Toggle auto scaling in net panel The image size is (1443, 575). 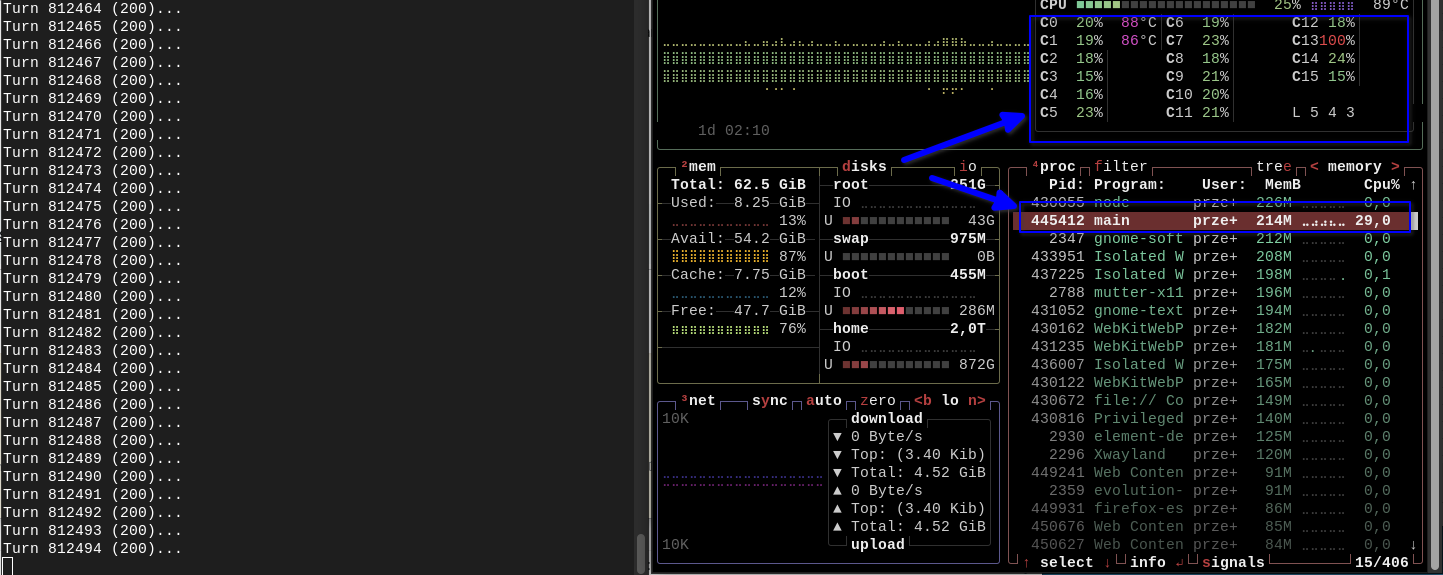tap(824, 401)
